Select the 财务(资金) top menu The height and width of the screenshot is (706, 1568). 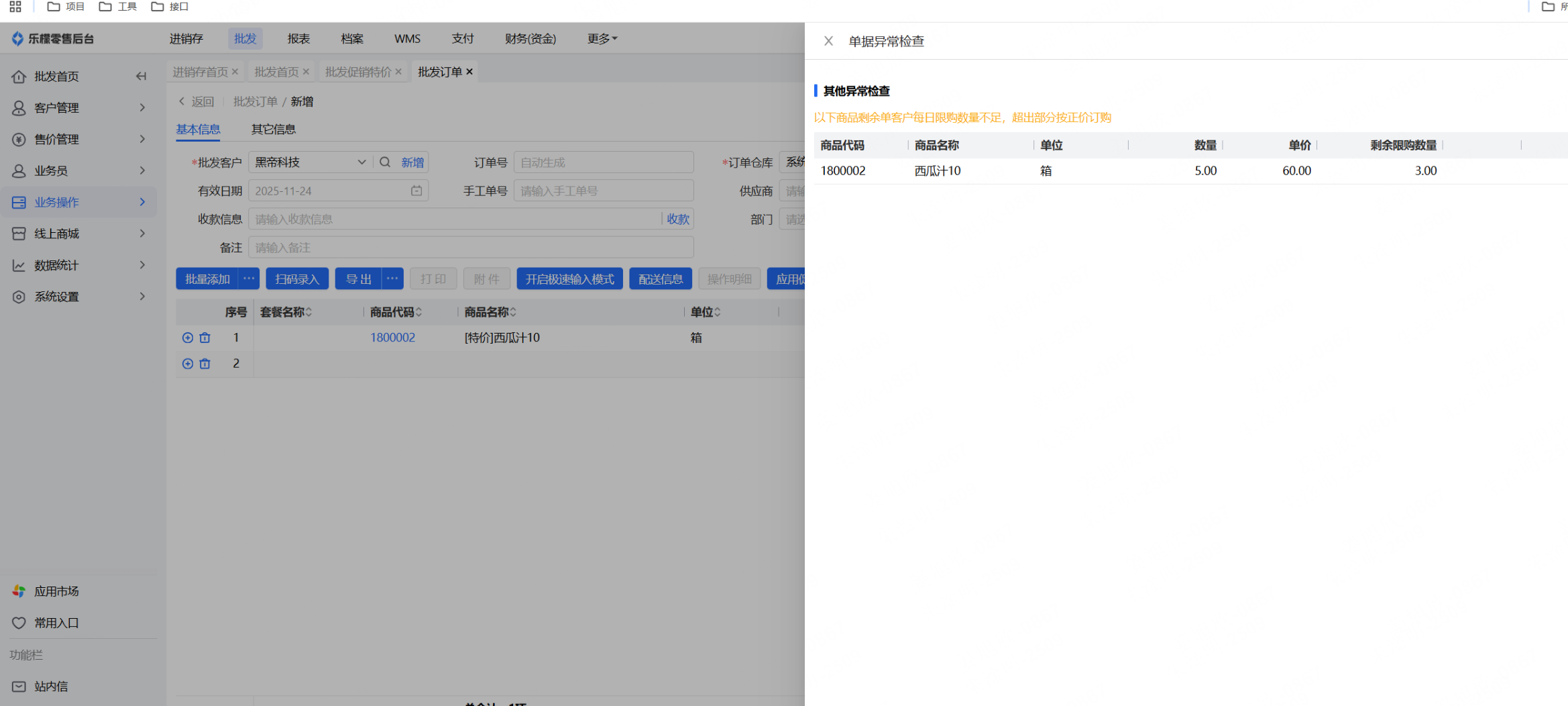[530, 39]
